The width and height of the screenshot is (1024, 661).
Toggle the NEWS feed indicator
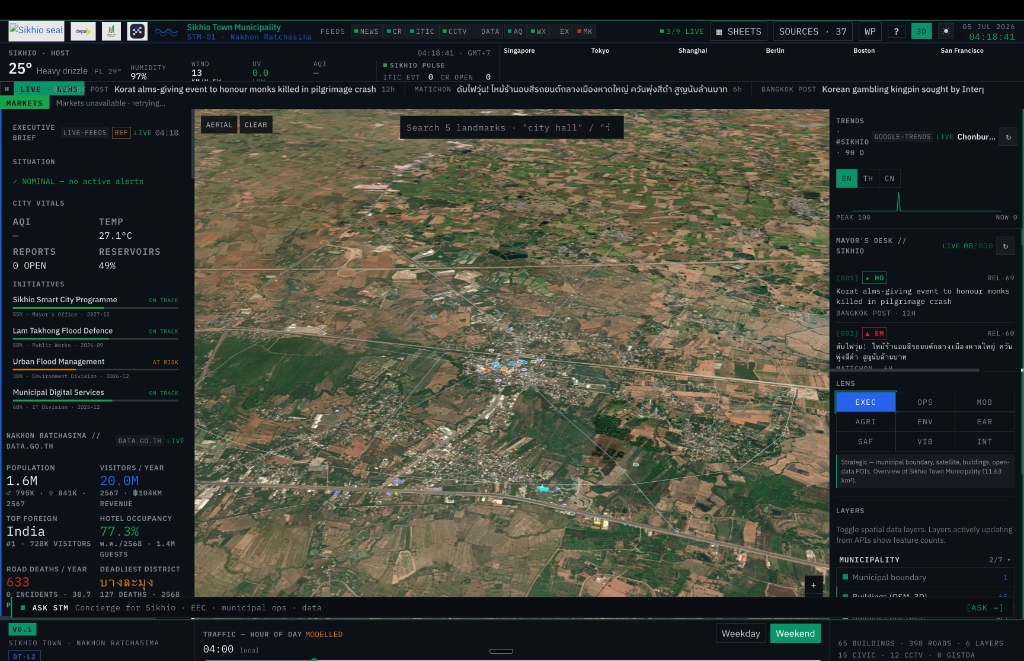point(366,31)
